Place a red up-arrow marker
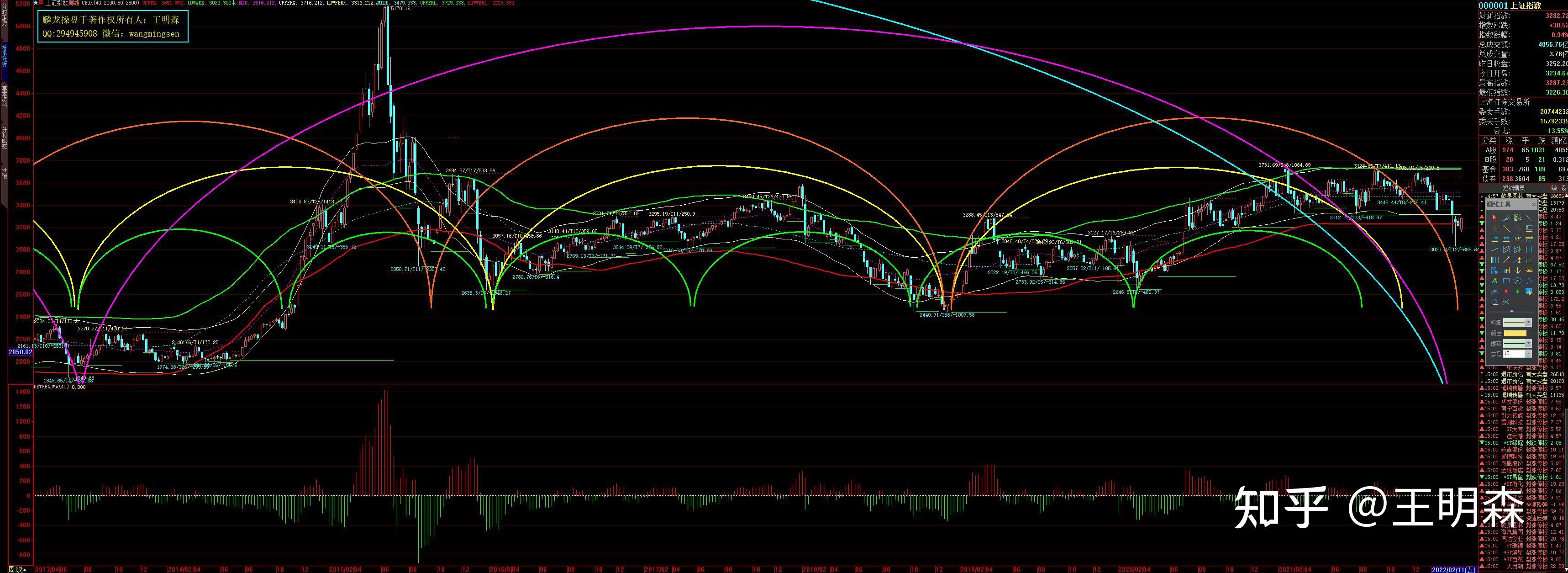The width and height of the screenshot is (1568, 573). pyautogui.click(x=1506, y=291)
